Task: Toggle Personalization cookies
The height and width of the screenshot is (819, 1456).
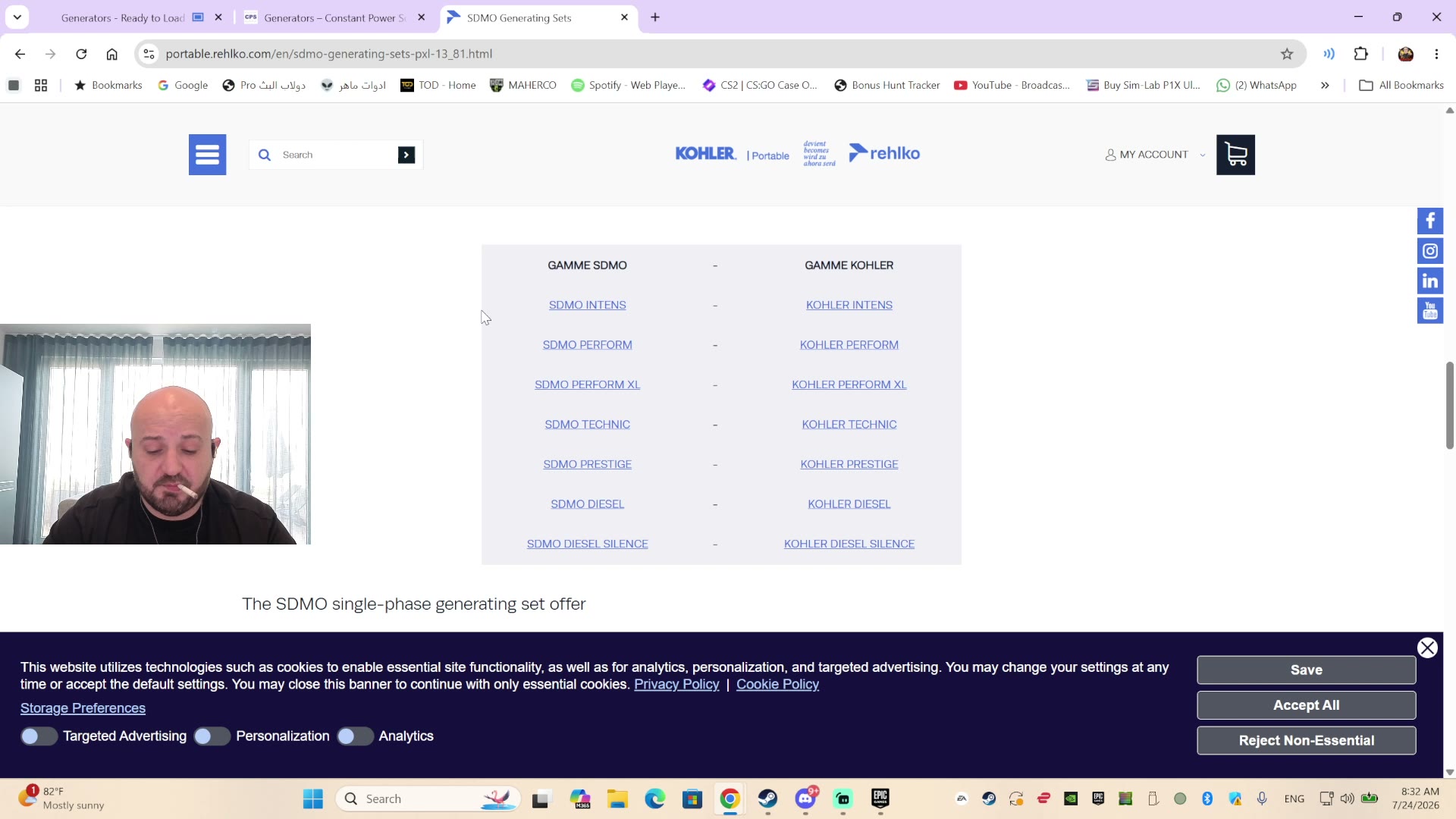Action: pos(212,736)
